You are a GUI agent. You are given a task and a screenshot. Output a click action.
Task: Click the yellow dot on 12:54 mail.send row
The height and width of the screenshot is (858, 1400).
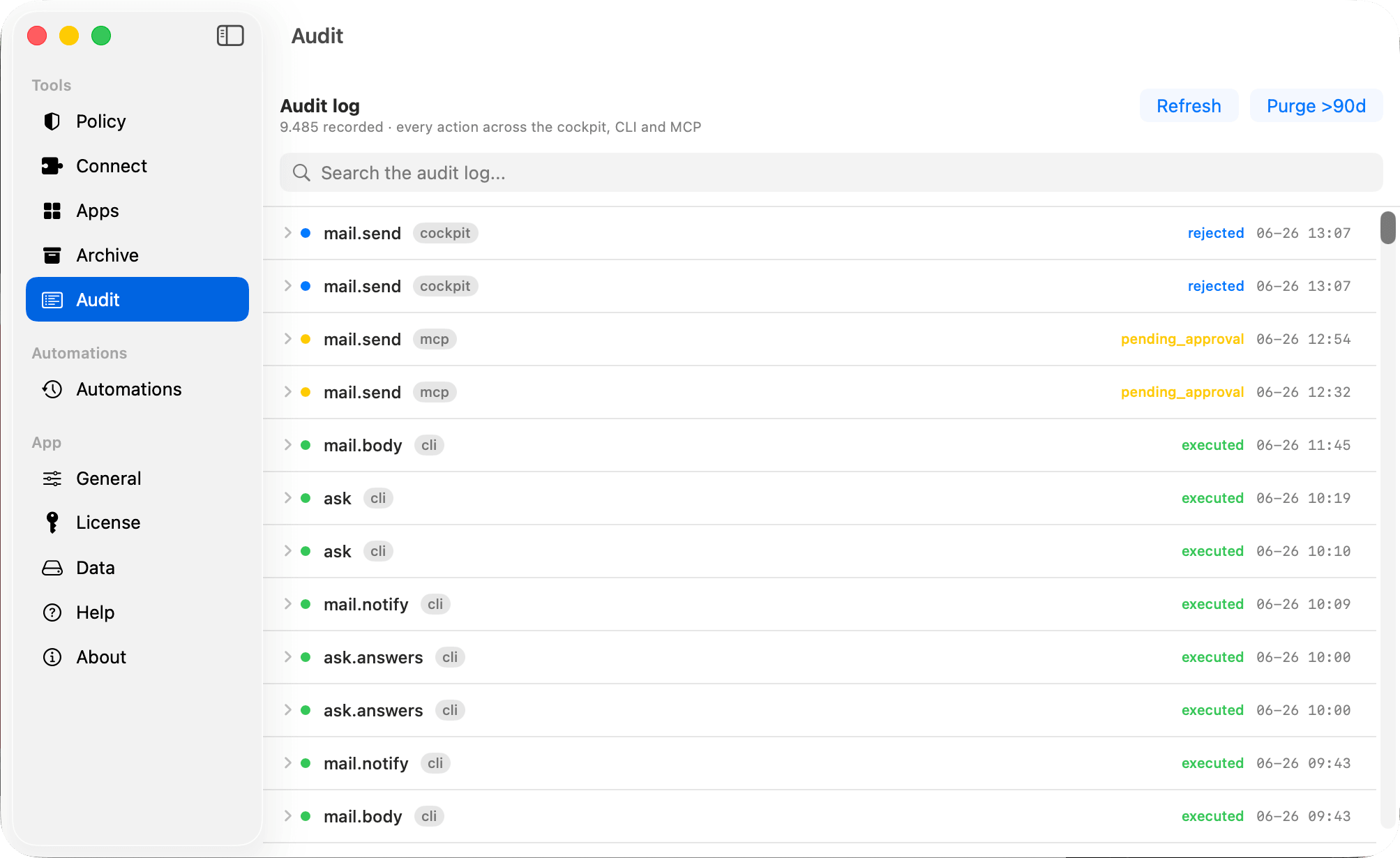tap(306, 339)
